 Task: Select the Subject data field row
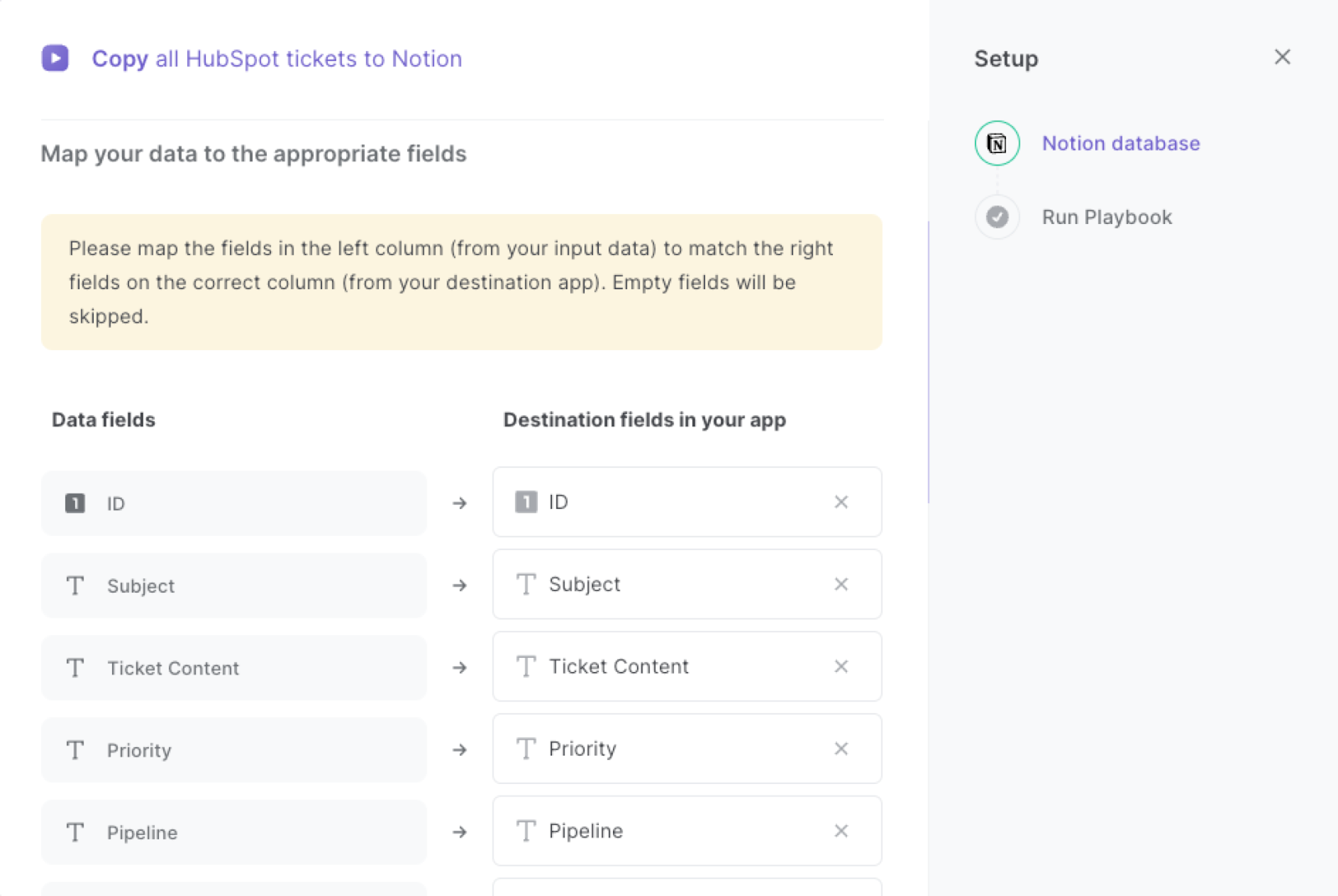pos(234,586)
